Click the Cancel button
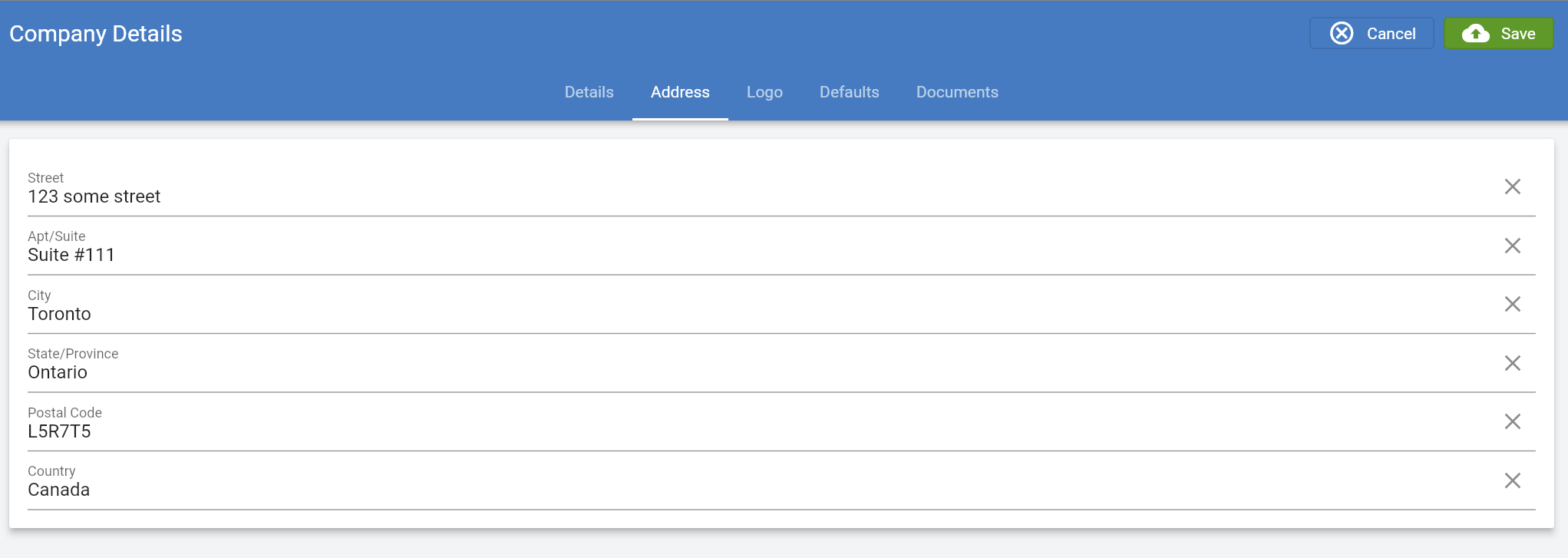The width and height of the screenshot is (1568, 558). click(x=1372, y=33)
